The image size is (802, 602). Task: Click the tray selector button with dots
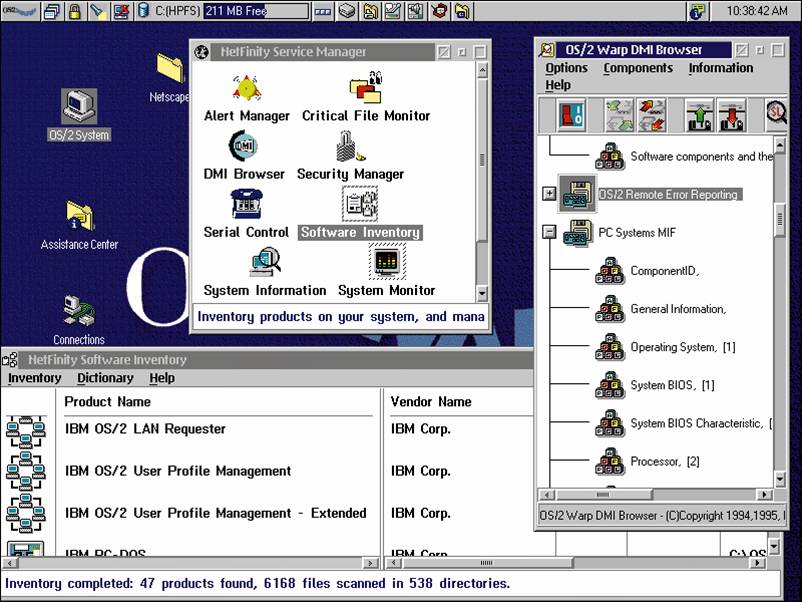[x=322, y=11]
